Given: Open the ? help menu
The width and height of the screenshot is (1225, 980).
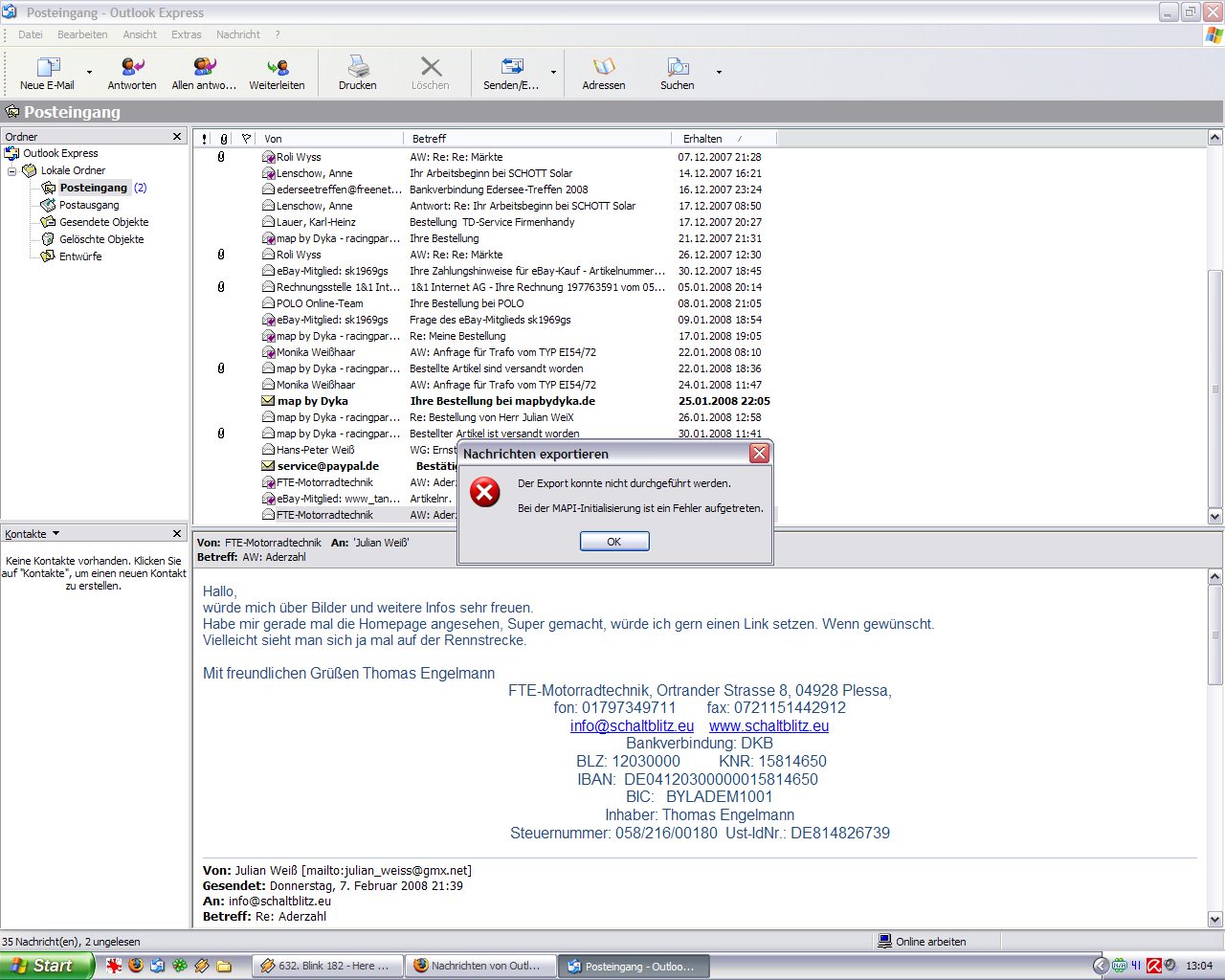Looking at the screenshot, I should point(278,34).
